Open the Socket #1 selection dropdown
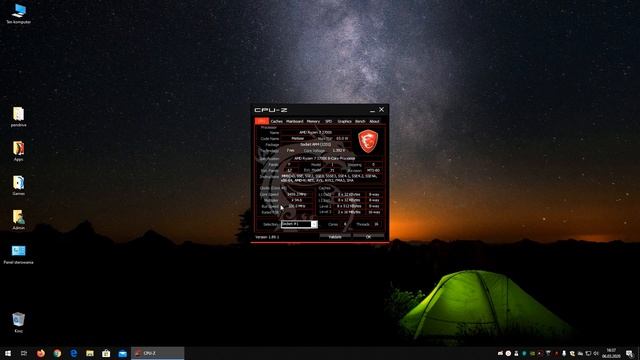Image resolution: width=640 pixels, height=360 pixels. (299, 224)
